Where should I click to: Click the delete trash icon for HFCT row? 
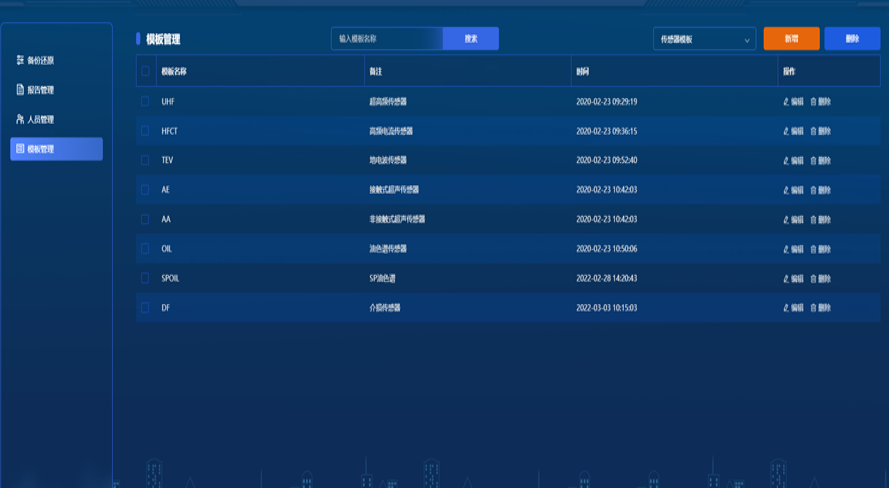tap(813, 131)
